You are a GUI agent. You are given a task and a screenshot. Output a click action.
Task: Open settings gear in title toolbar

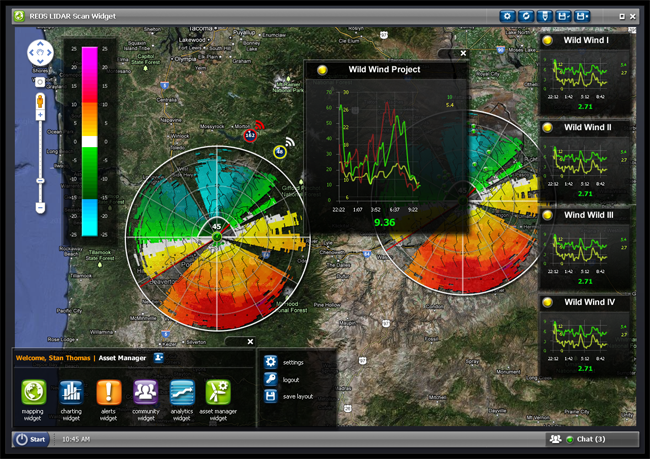pyautogui.click(x=507, y=16)
